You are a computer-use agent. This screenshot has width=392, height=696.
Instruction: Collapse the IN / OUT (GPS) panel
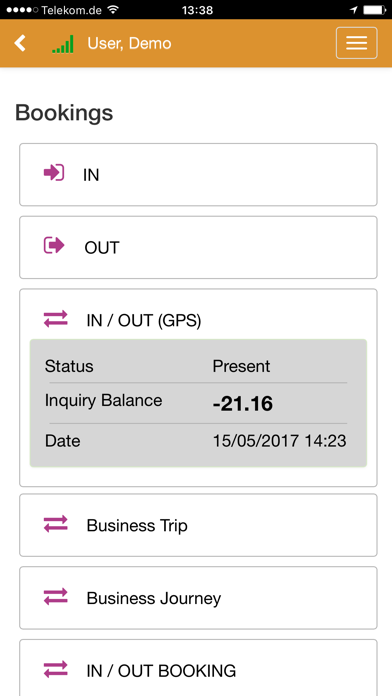click(198, 320)
